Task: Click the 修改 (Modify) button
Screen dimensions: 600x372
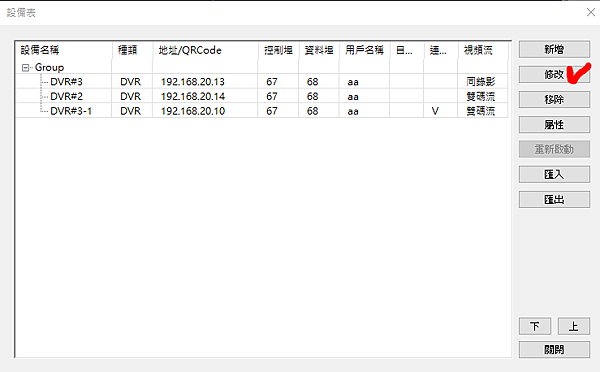Action: click(554, 74)
